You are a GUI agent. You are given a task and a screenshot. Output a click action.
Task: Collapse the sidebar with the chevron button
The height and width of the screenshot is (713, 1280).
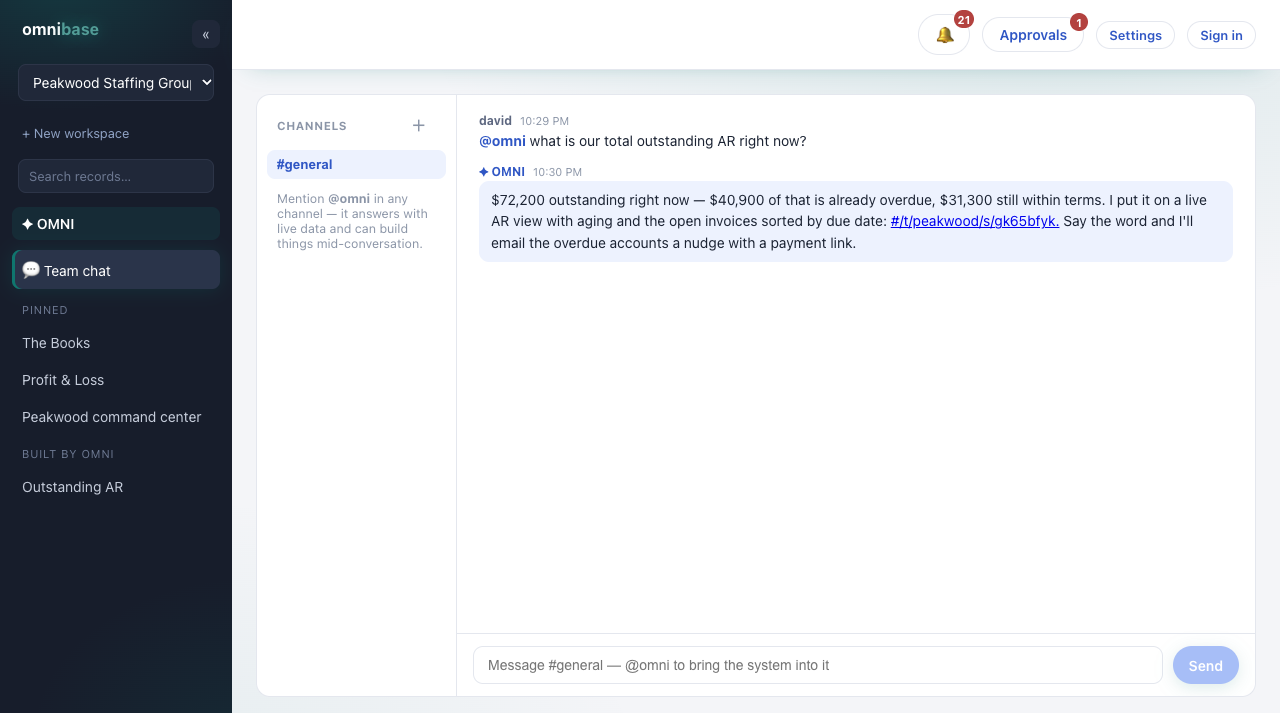206,34
